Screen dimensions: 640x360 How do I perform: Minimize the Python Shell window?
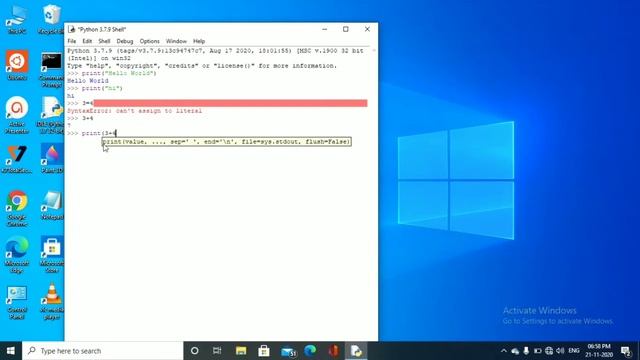click(324, 29)
